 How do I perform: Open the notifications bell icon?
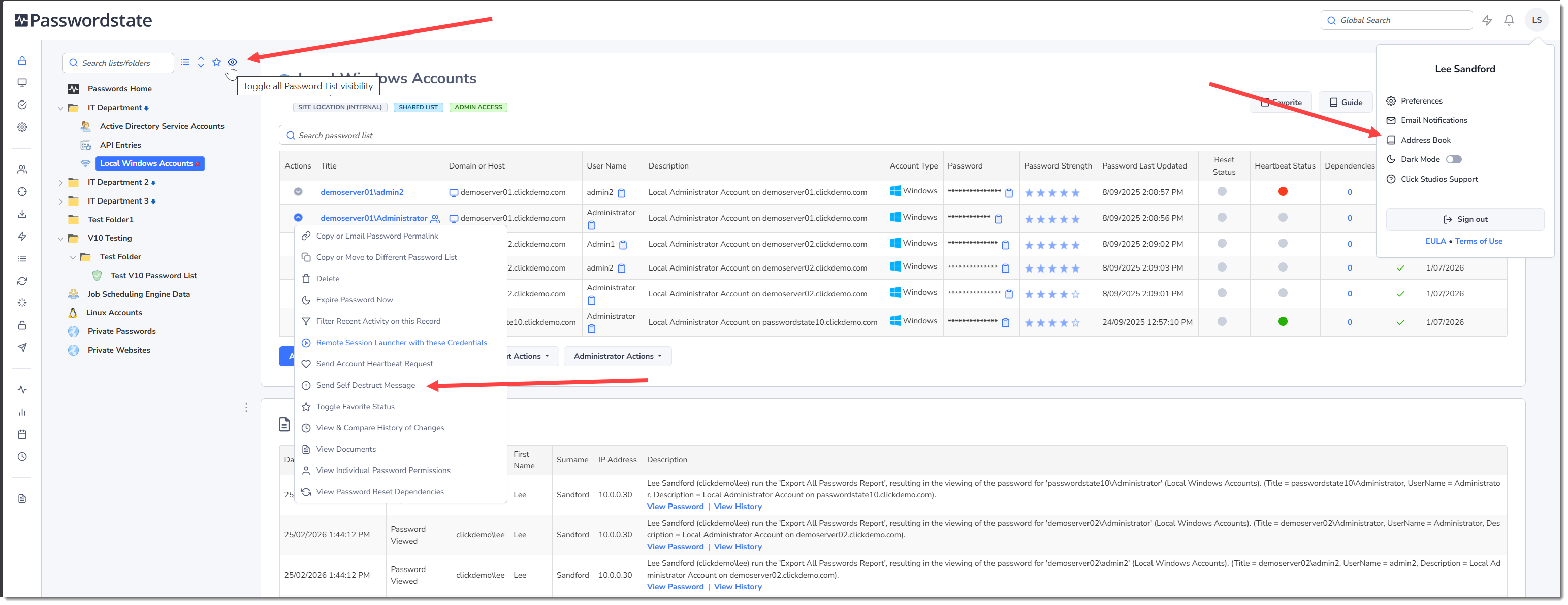(1509, 20)
